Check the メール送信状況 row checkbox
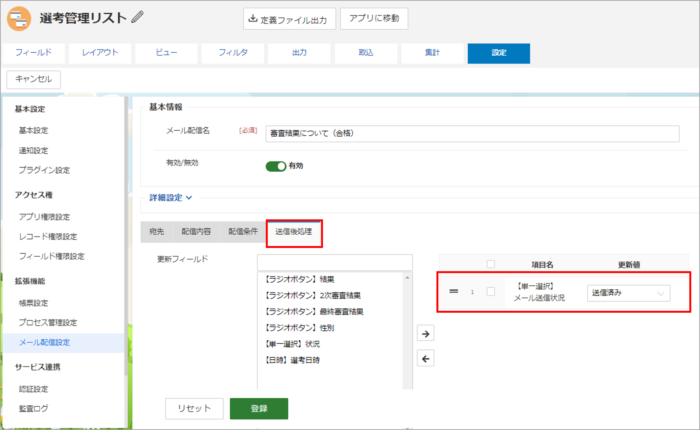This screenshot has height=430, width=700. pos(491,292)
